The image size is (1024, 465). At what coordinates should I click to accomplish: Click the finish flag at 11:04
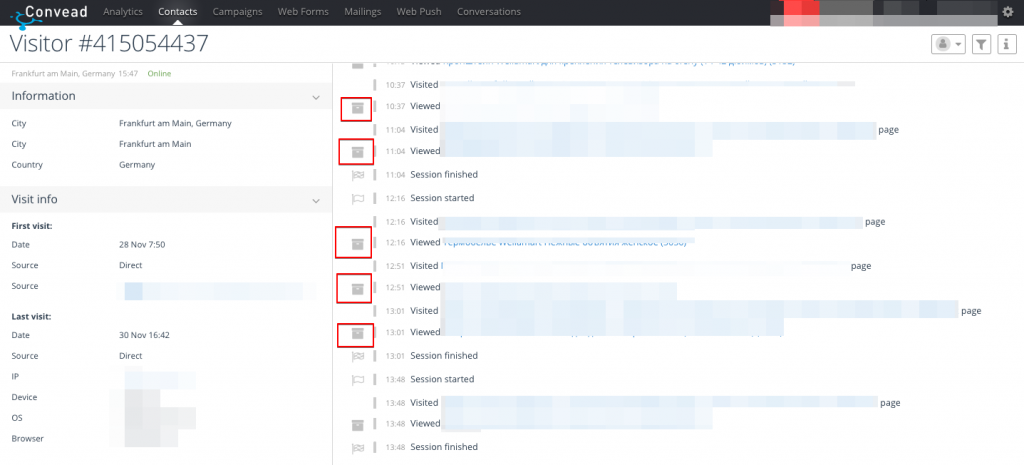(x=358, y=175)
